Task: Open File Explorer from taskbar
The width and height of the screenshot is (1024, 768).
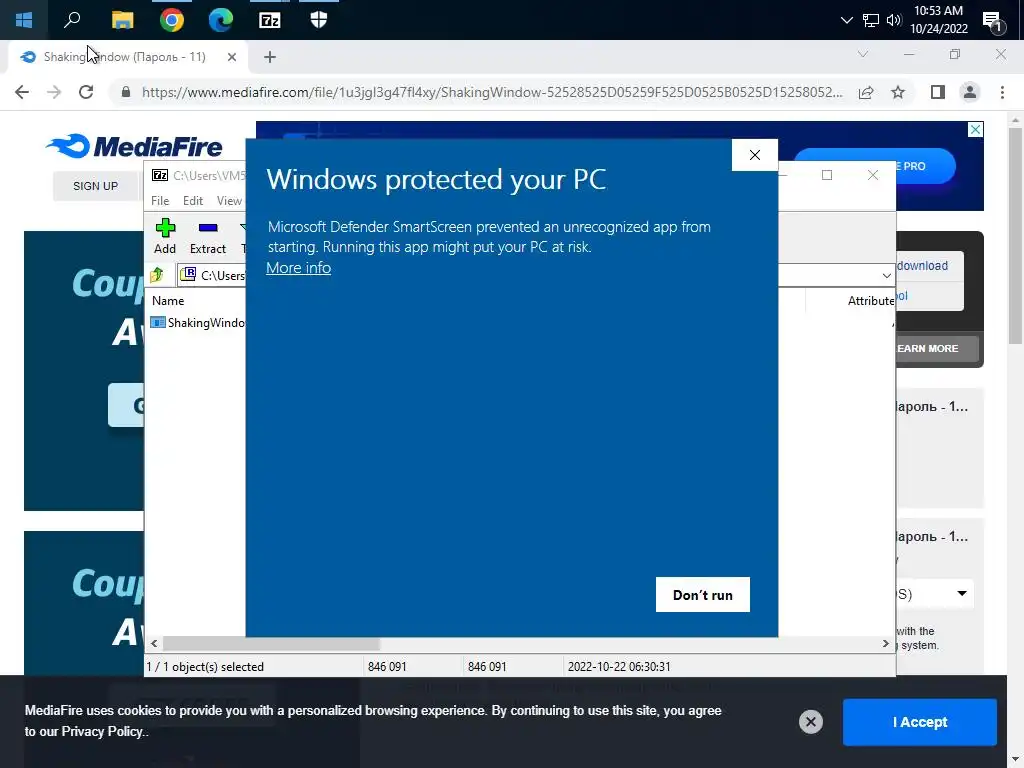Action: click(x=122, y=20)
